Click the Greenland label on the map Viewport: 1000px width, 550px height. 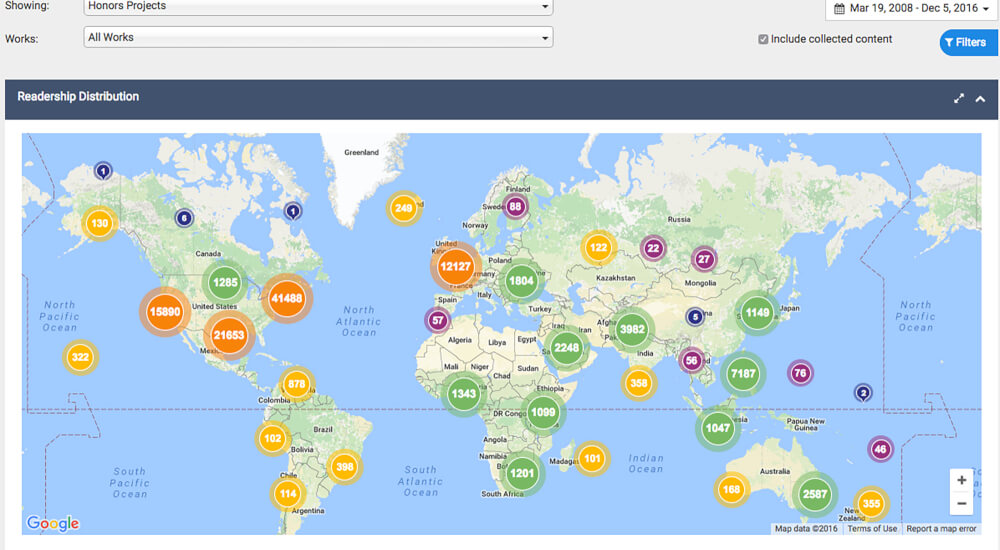tap(362, 152)
